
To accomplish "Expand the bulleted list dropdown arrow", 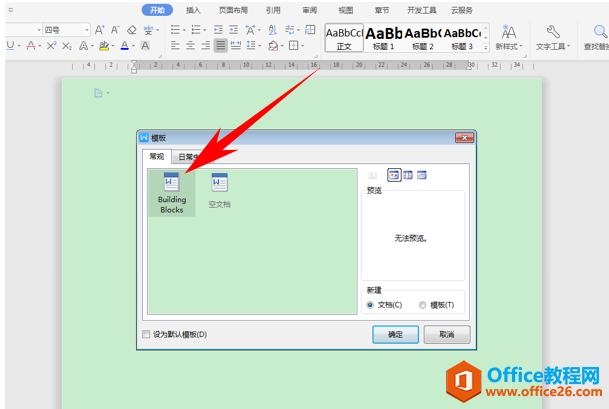I will 184,30.
